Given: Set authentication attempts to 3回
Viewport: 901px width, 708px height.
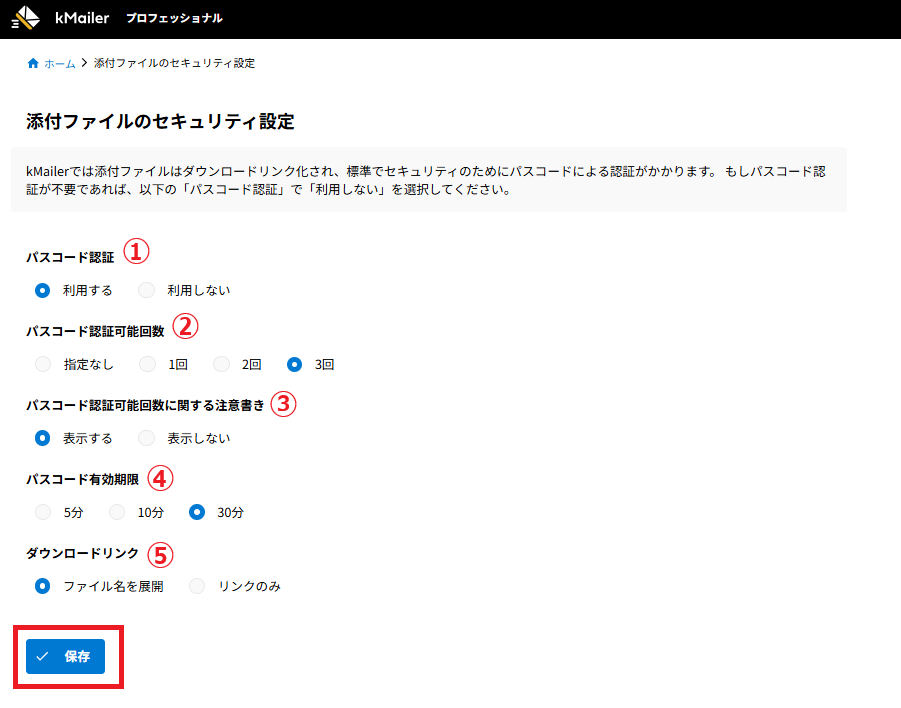Looking at the screenshot, I should (x=295, y=364).
